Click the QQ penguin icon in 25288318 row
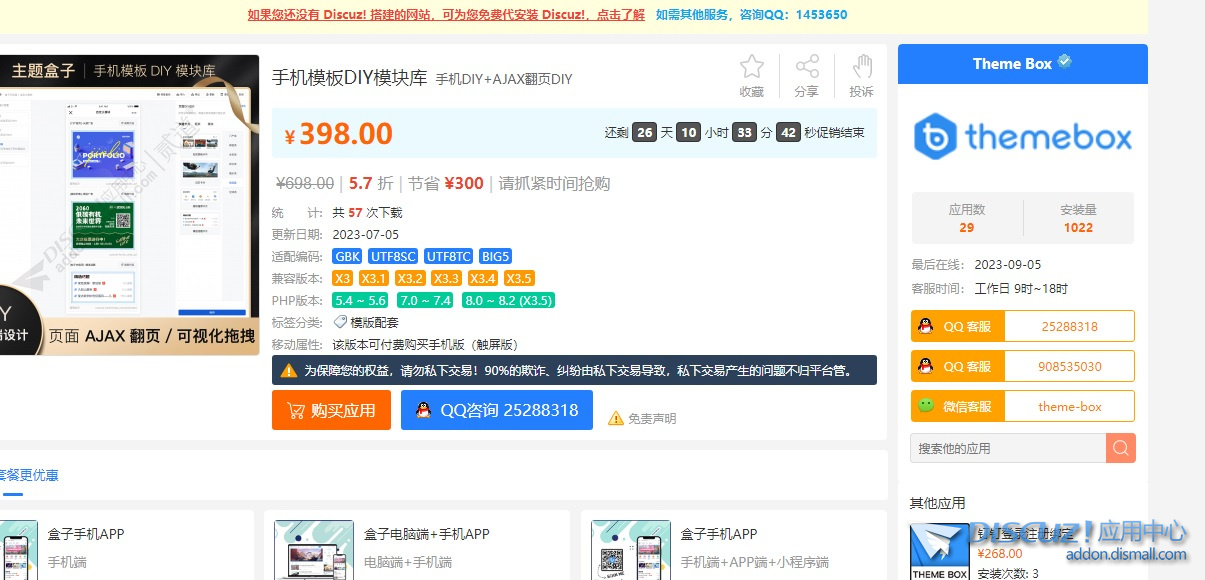Screen dimensions: 1205x580 click(x=925, y=326)
